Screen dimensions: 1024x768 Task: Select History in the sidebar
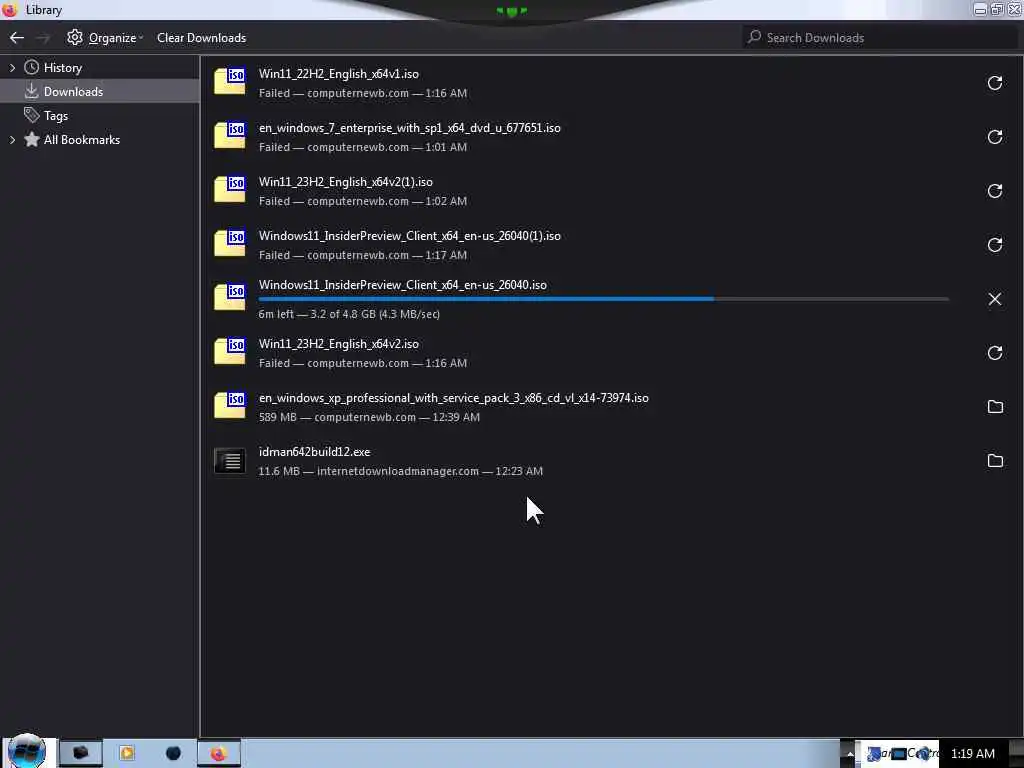(x=63, y=67)
